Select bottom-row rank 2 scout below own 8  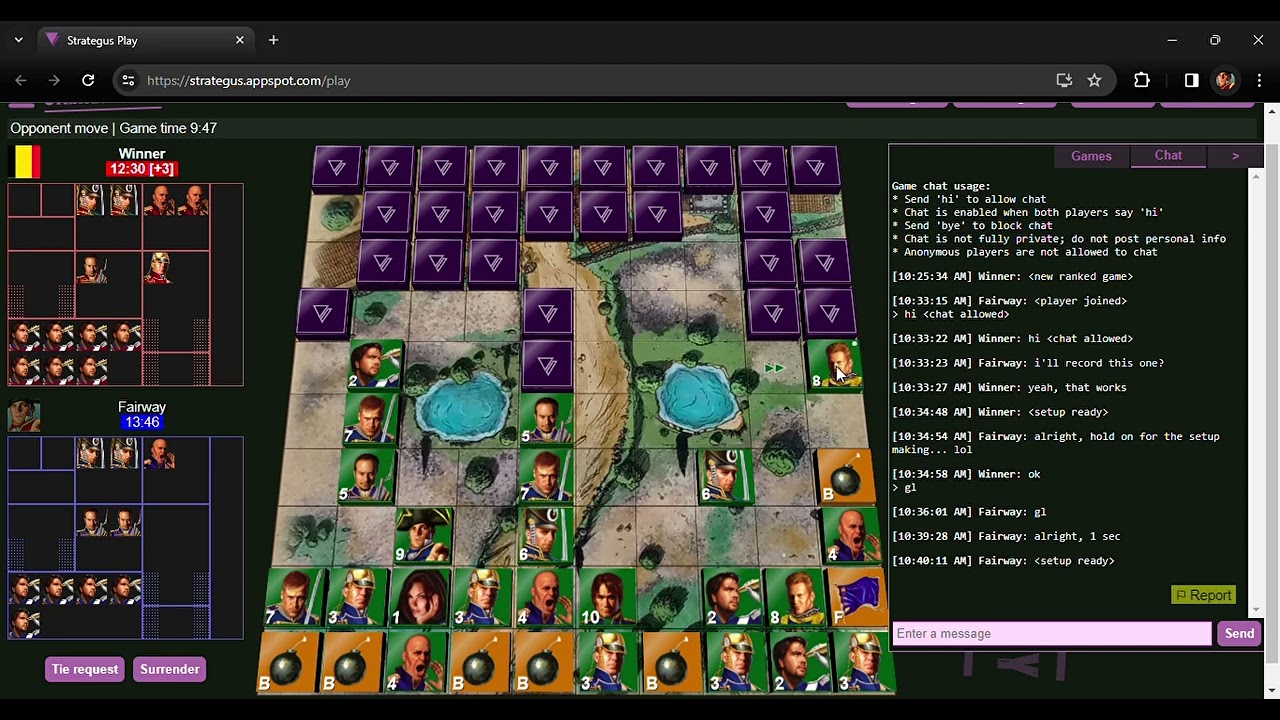[x=801, y=664]
